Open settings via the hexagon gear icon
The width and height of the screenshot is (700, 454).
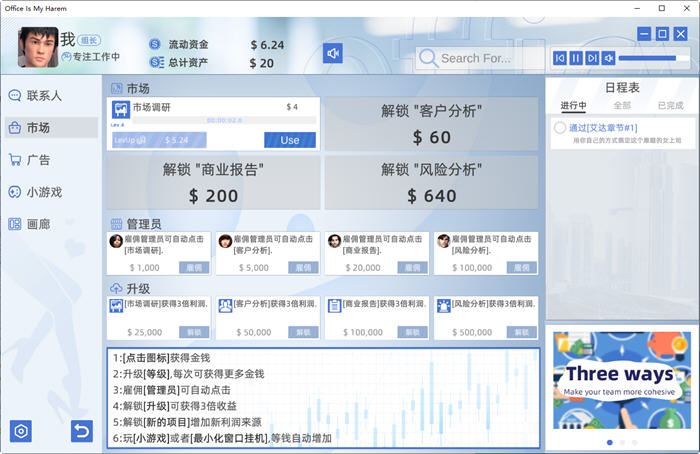point(21,431)
